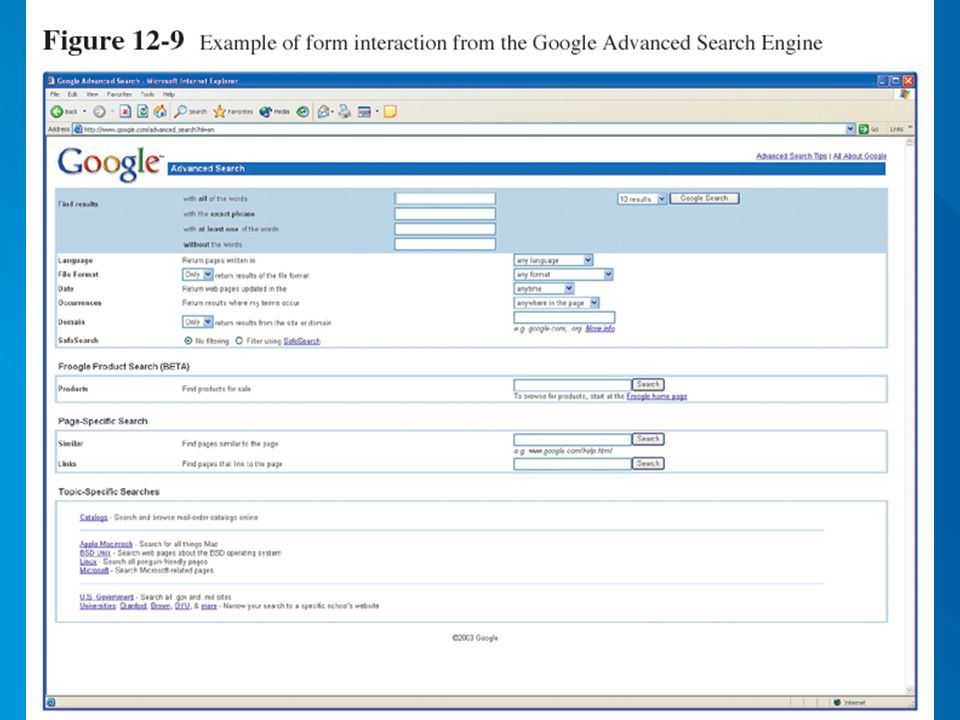This screenshot has height=720, width=960.
Task: Open the Microsoft topic link
Action: click(94, 570)
